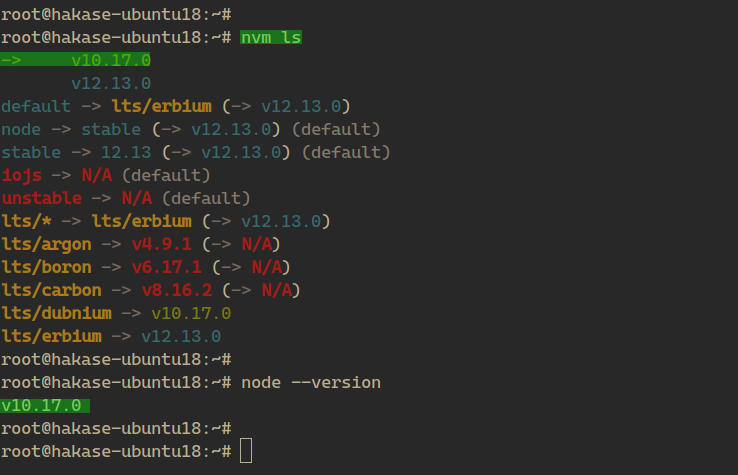Click the node --version command text

tap(311, 382)
